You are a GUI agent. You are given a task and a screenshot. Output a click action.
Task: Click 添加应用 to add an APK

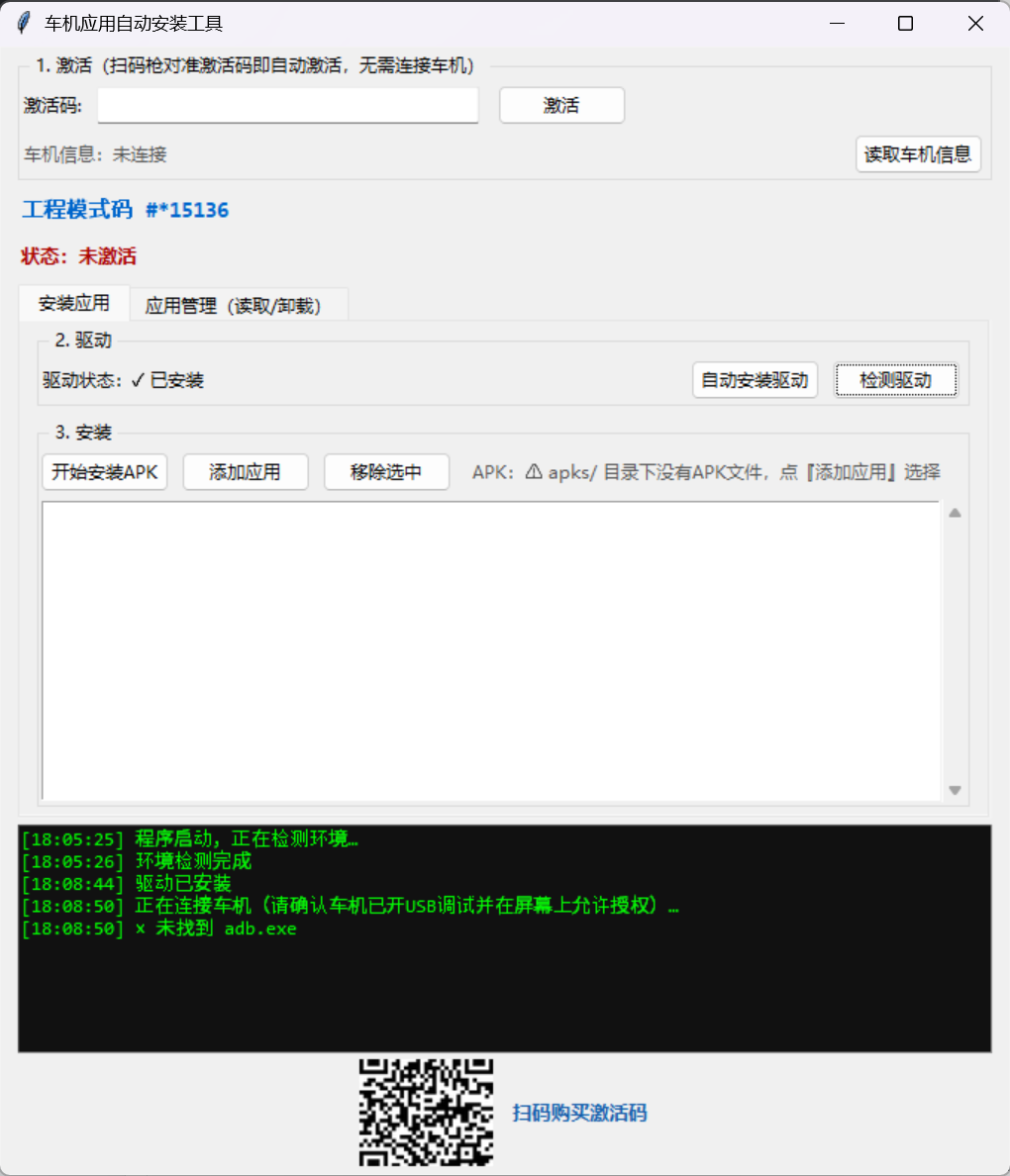point(246,472)
